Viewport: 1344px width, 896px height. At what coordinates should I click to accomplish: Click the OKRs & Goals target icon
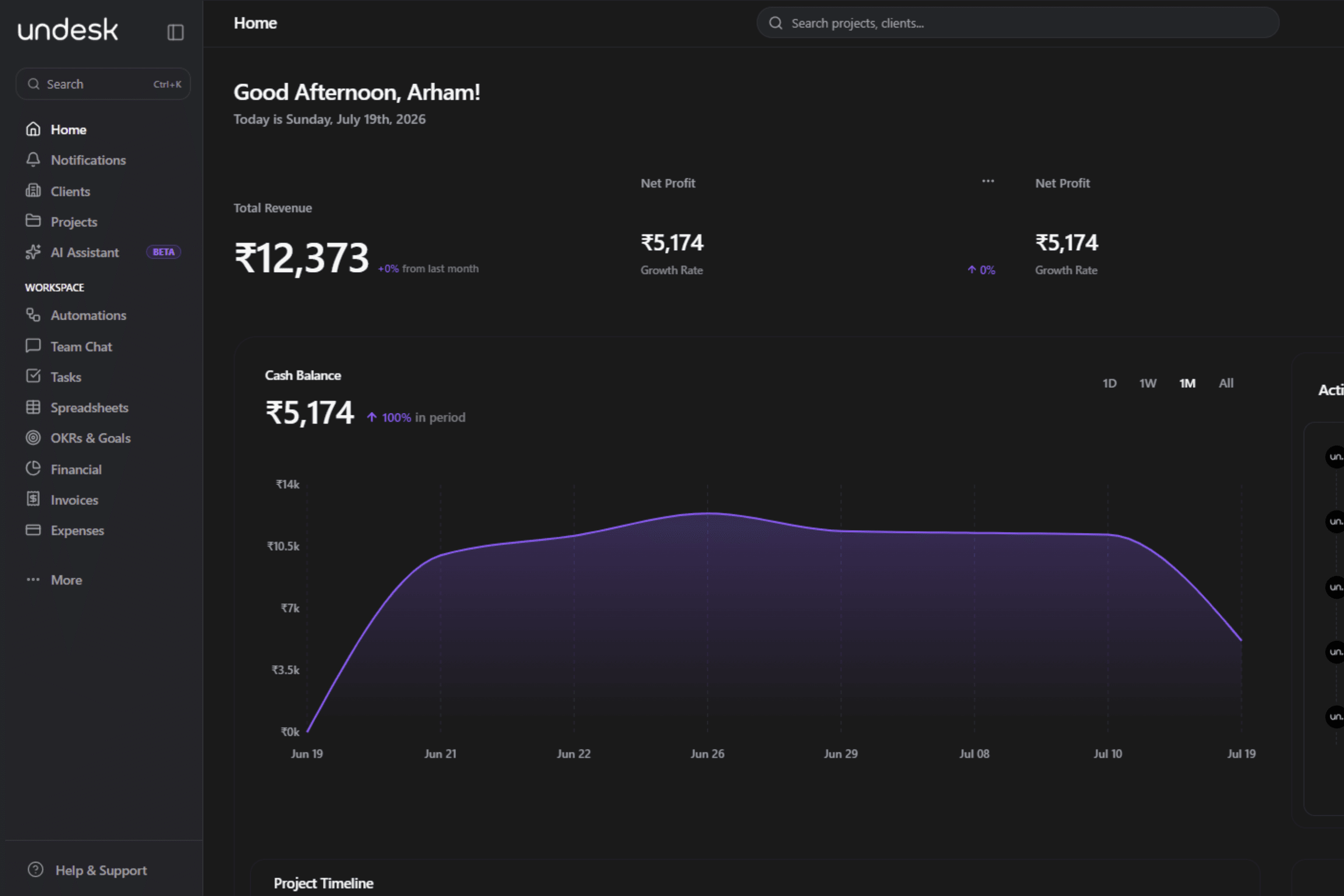click(x=33, y=438)
